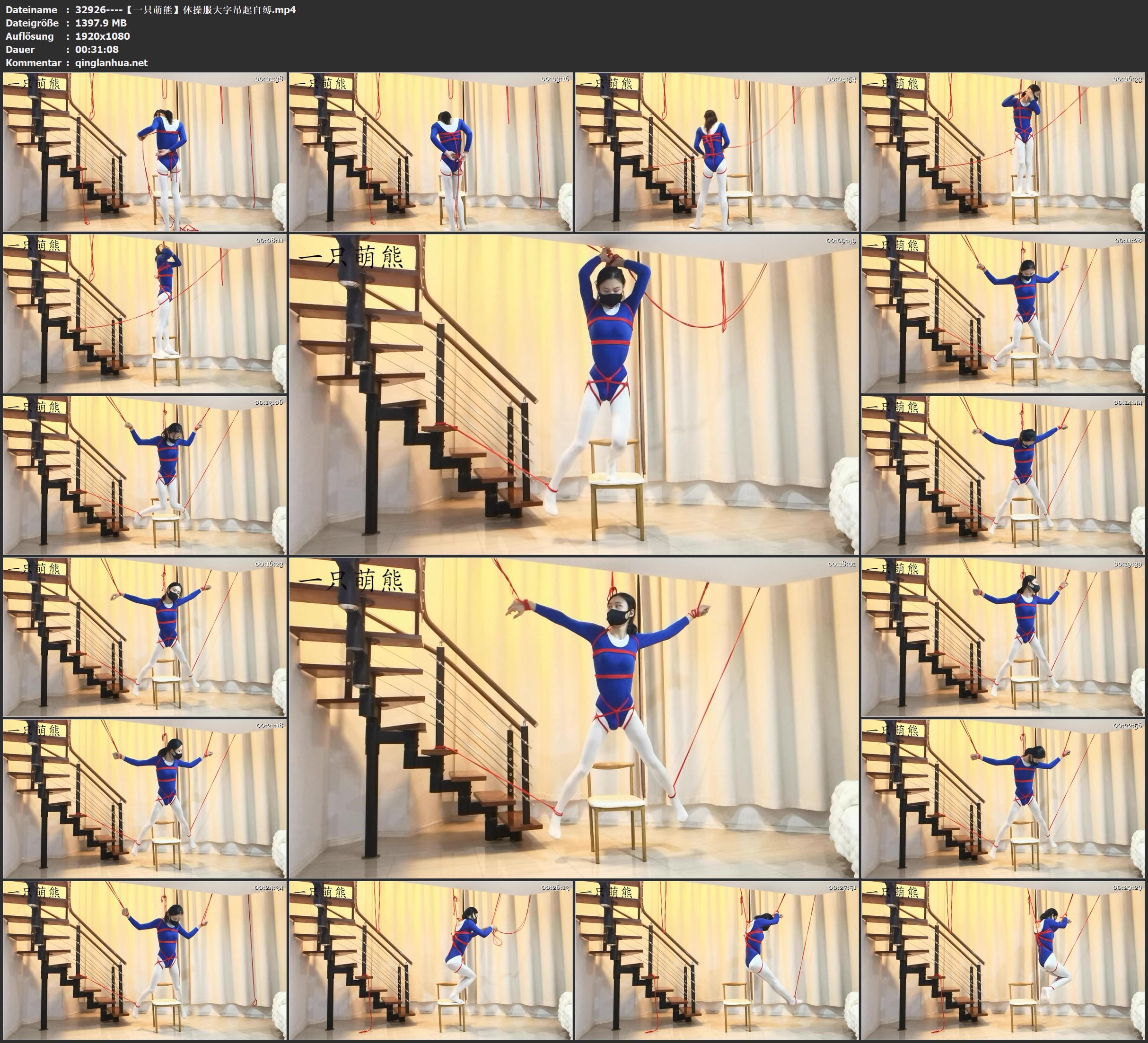
Task: Click the frame marked 00:14:44
Action: click(1003, 475)
